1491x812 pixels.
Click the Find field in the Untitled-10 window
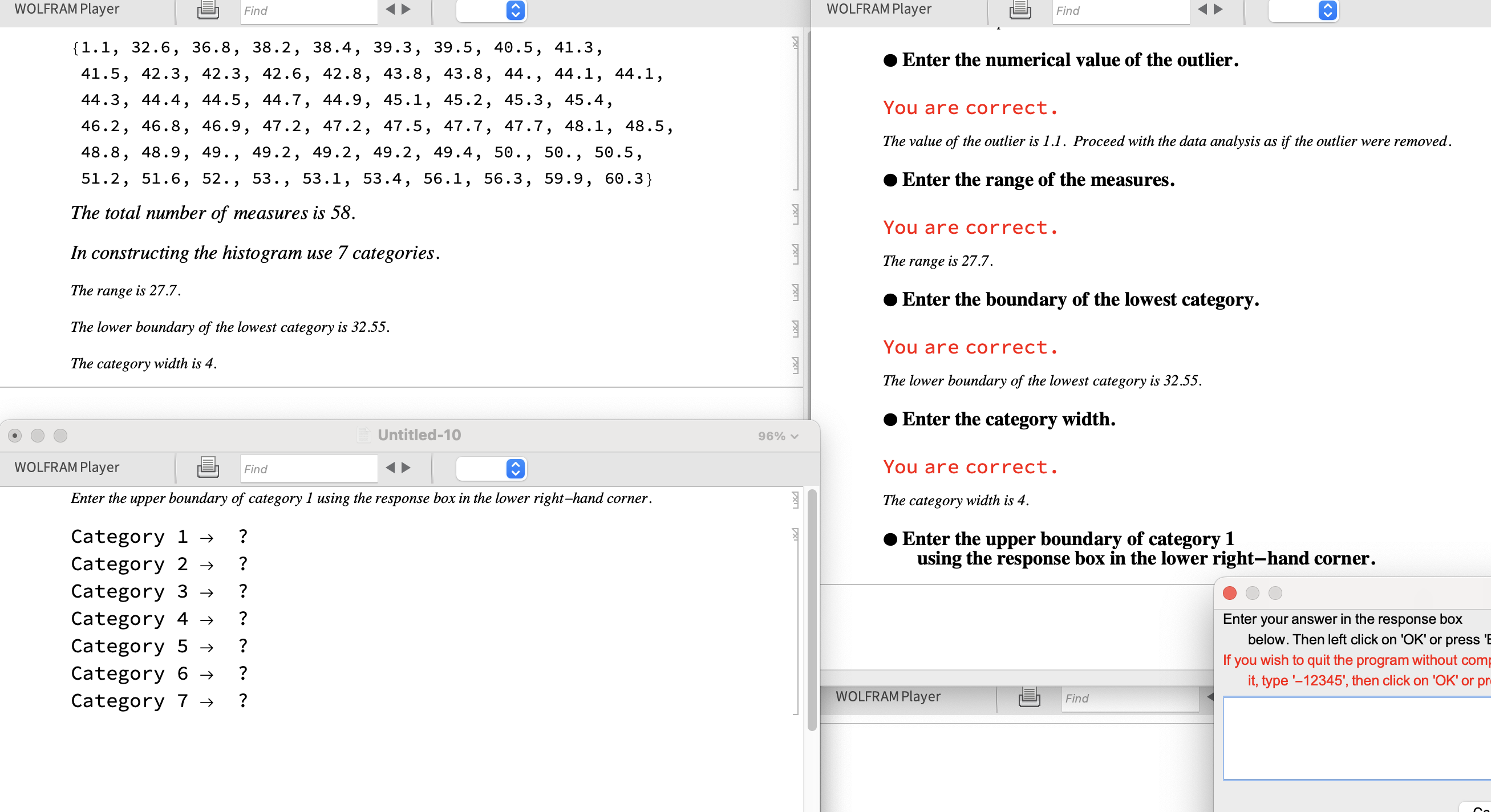[x=309, y=468]
